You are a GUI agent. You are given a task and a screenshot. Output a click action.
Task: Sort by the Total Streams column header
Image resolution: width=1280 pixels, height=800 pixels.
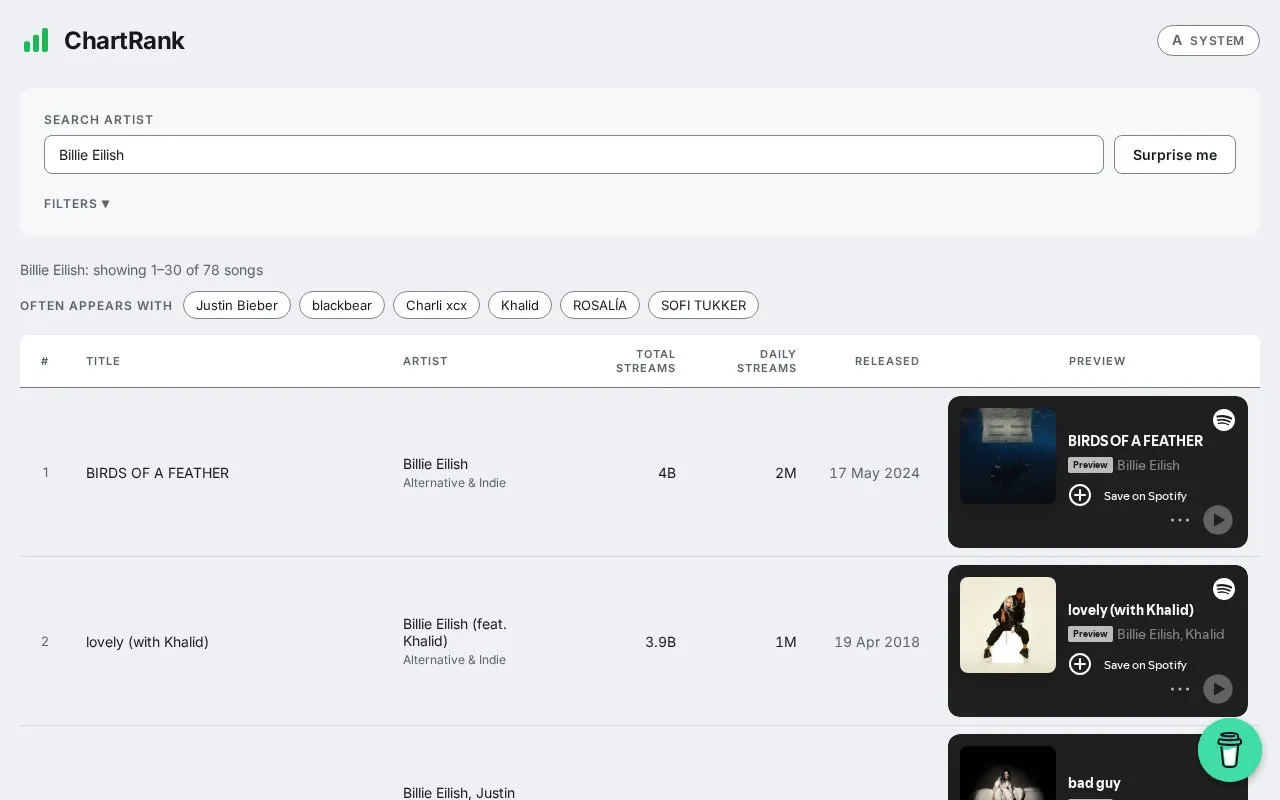pyautogui.click(x=646, y=361)
